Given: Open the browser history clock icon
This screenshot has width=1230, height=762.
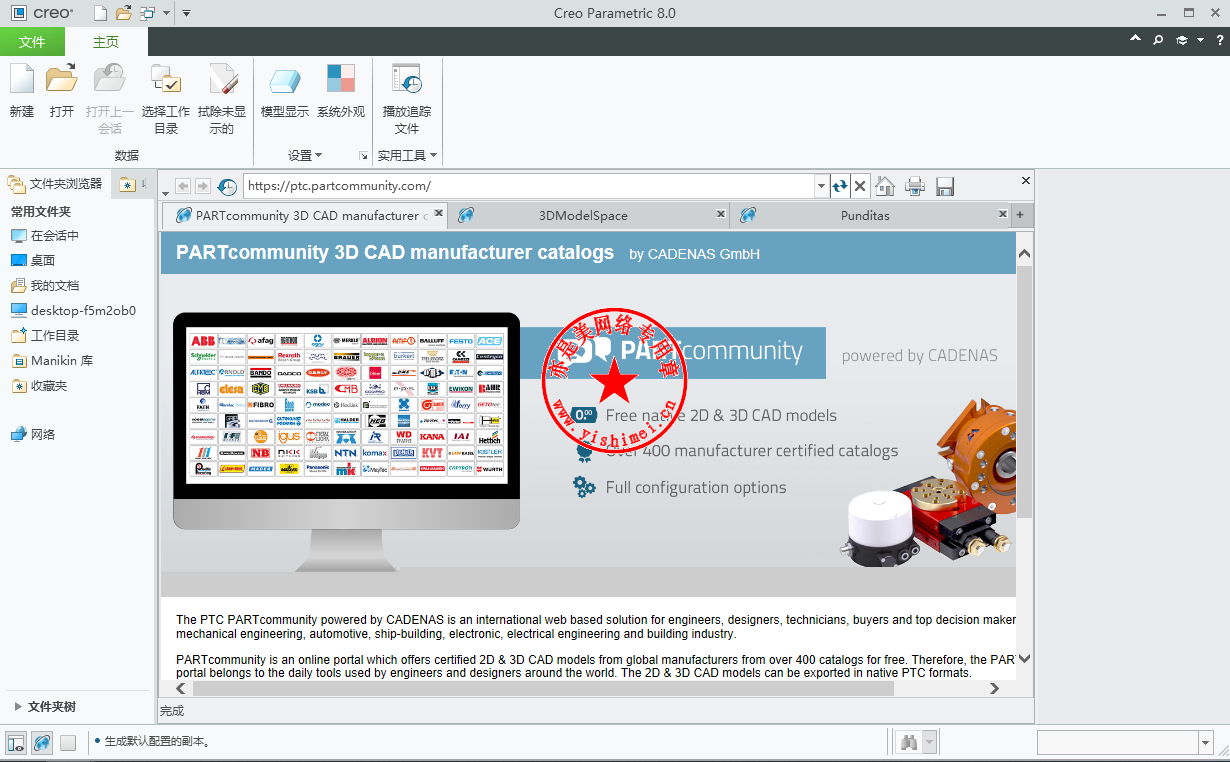Looking at the screenshot, I should [x=228, y=186].
